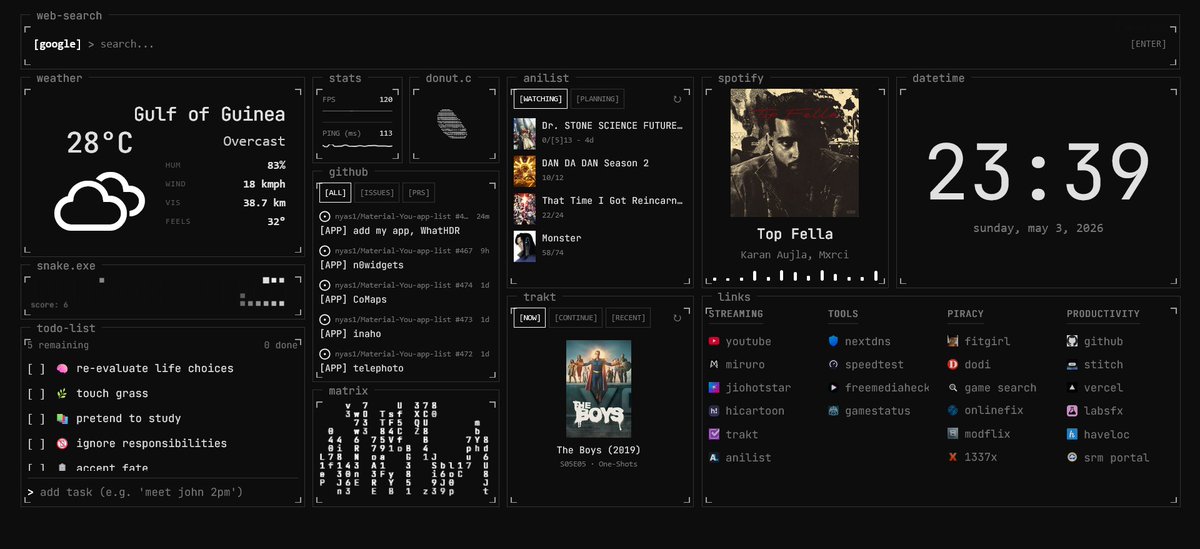Select the trakt NOW tab
1200x549 pixels.
click(530, 318)
